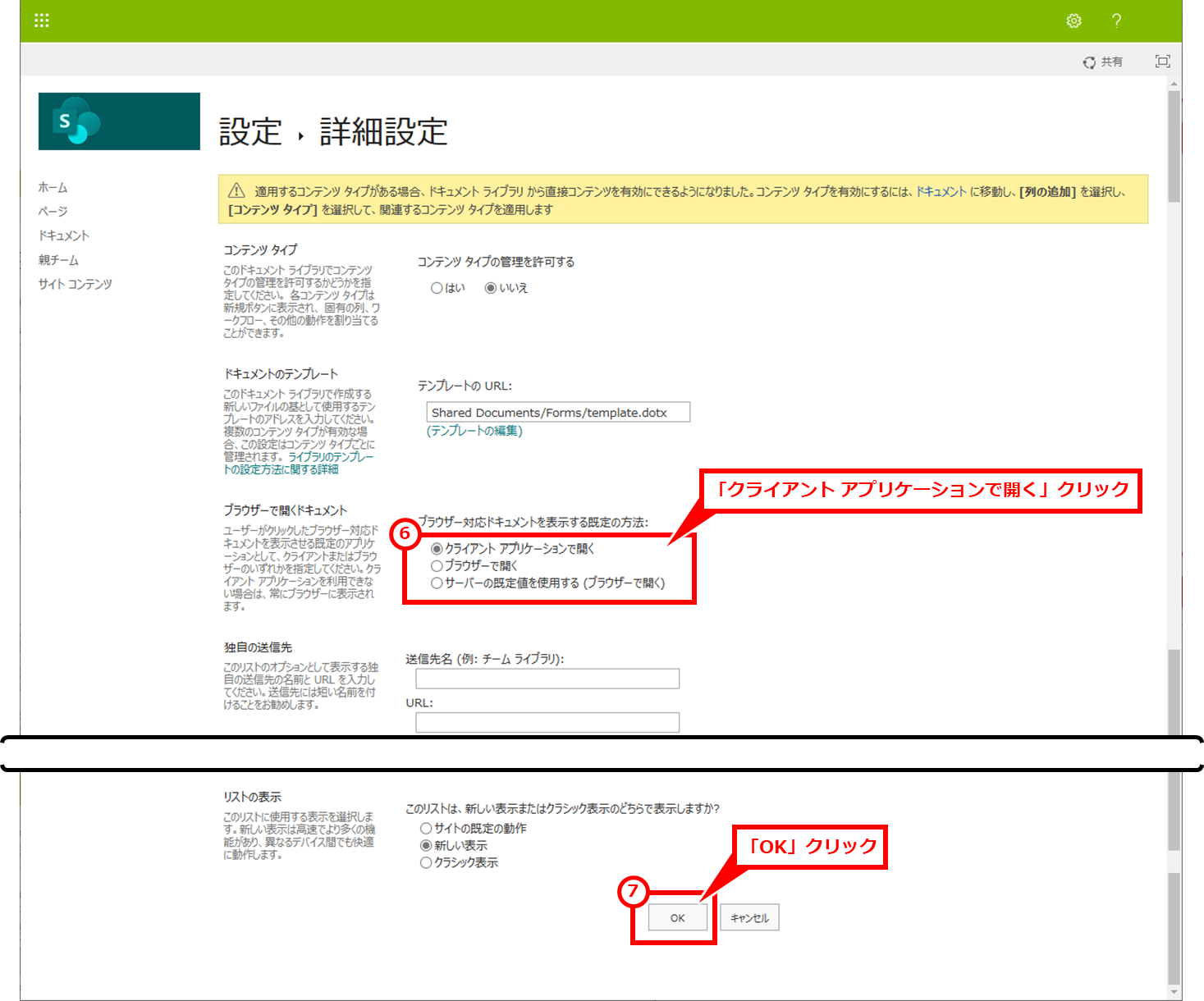Select クライアント アプリケーションで開く radio option
Screen dimensions: 1204x1001
437,549
